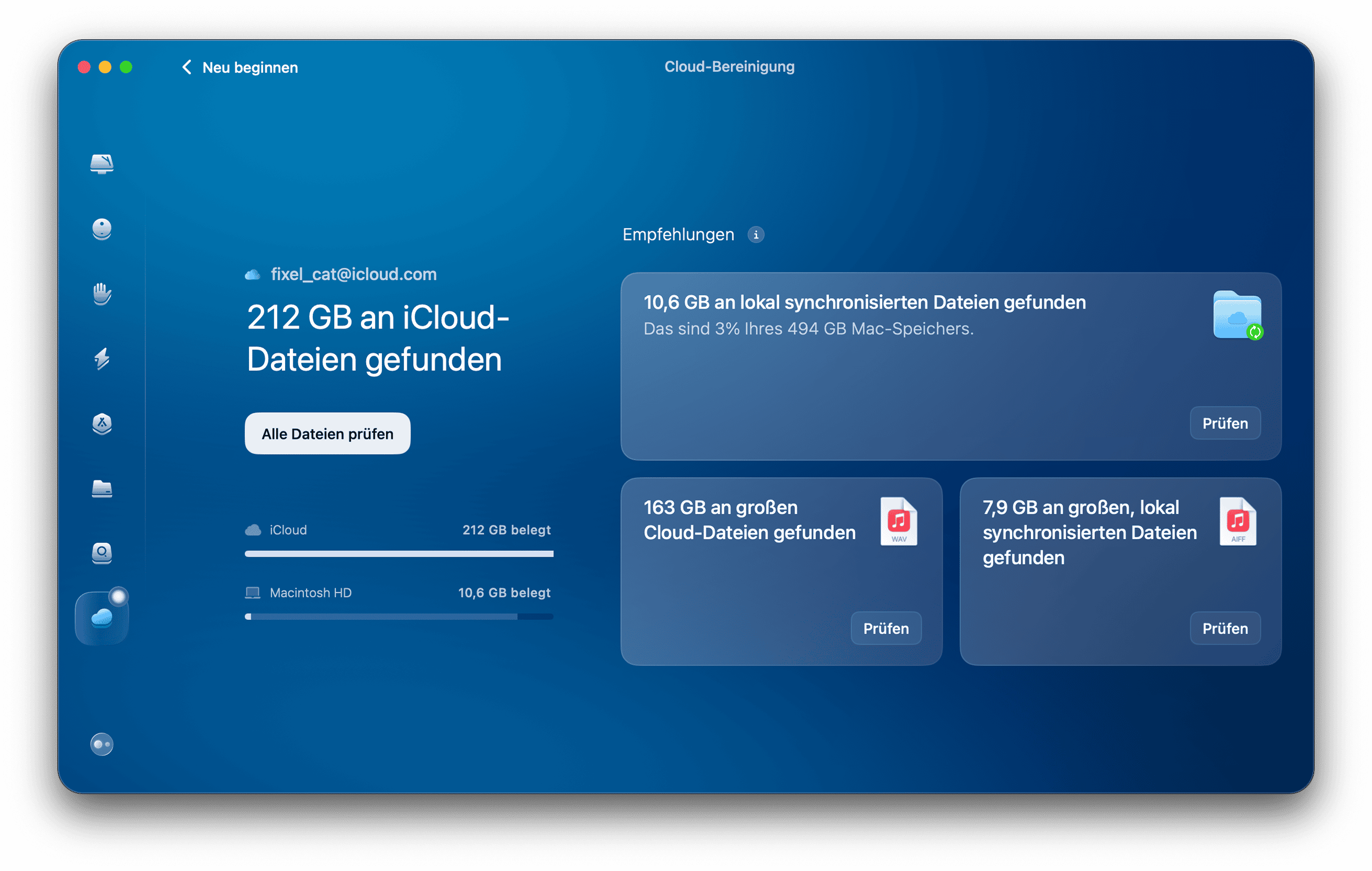Select the Applications module icon

click(101, 425)
